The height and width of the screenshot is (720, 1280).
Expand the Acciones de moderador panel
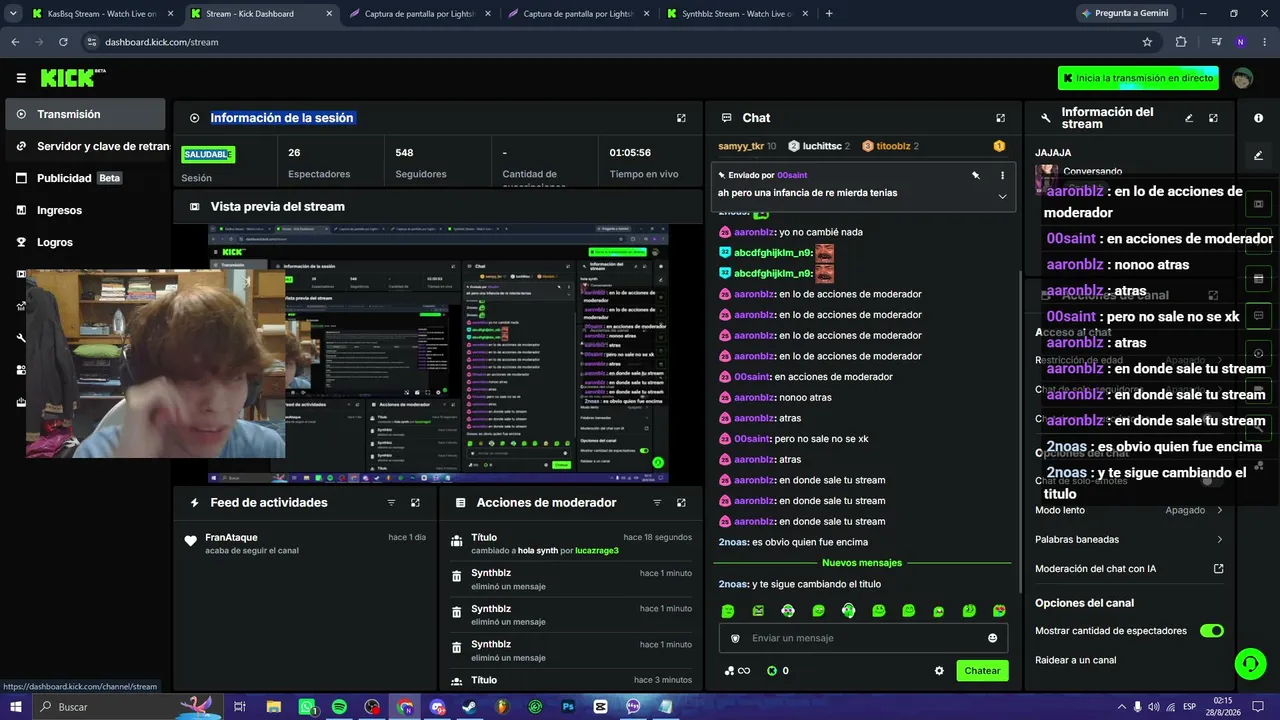(x=681, y=503)
